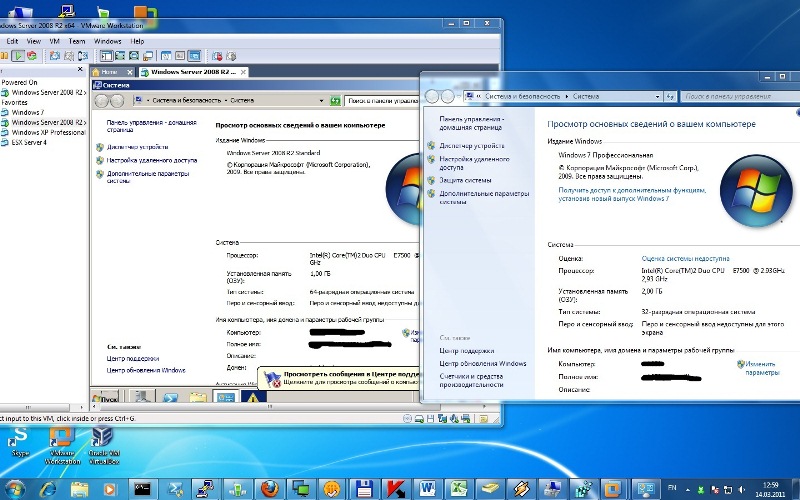Open Microsoft Word from the taskbar
800x500 pixels.
coord(425,487)
